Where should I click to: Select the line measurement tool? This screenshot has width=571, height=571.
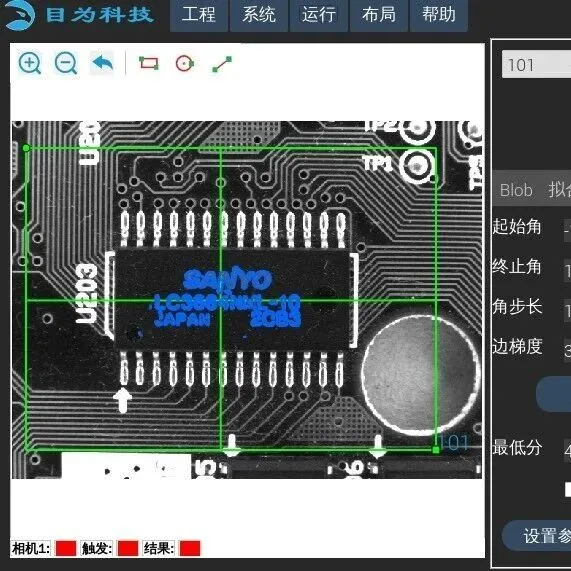pyautogui.click(x=222, y=64)
